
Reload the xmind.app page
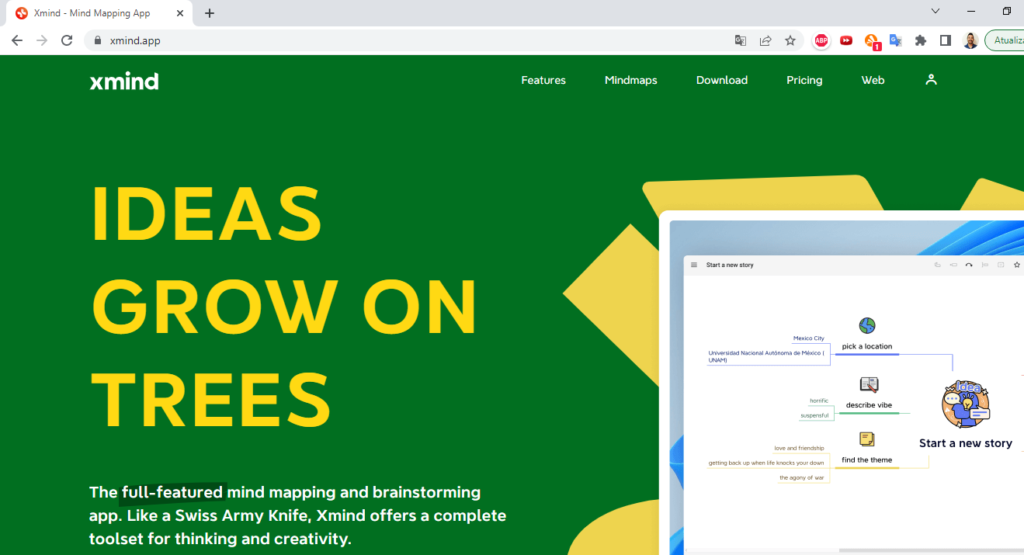67,40
